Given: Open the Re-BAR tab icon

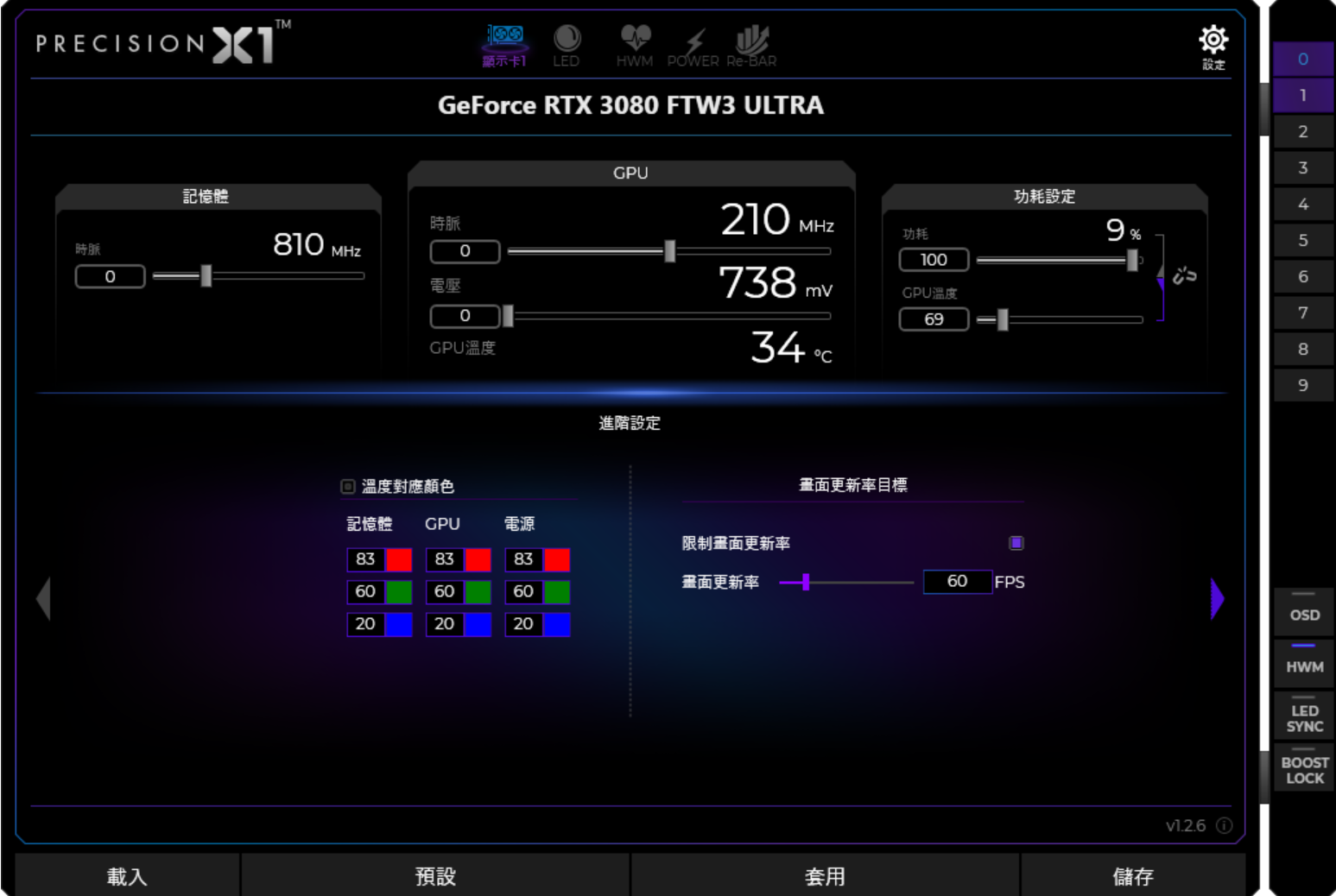Looking at the screenshot, I should (x=751, y=46).
